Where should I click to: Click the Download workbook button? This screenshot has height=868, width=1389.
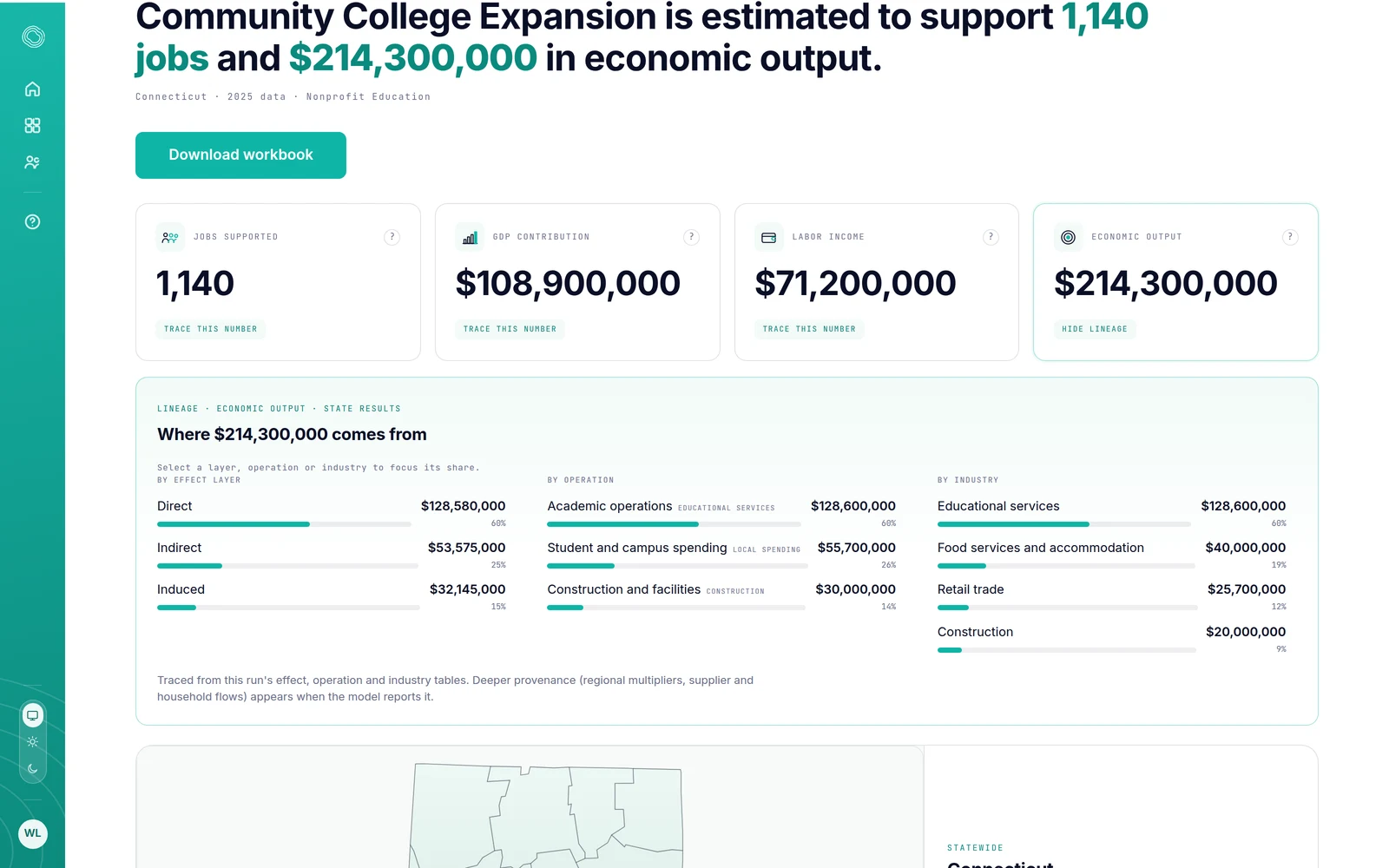(240, 155)
